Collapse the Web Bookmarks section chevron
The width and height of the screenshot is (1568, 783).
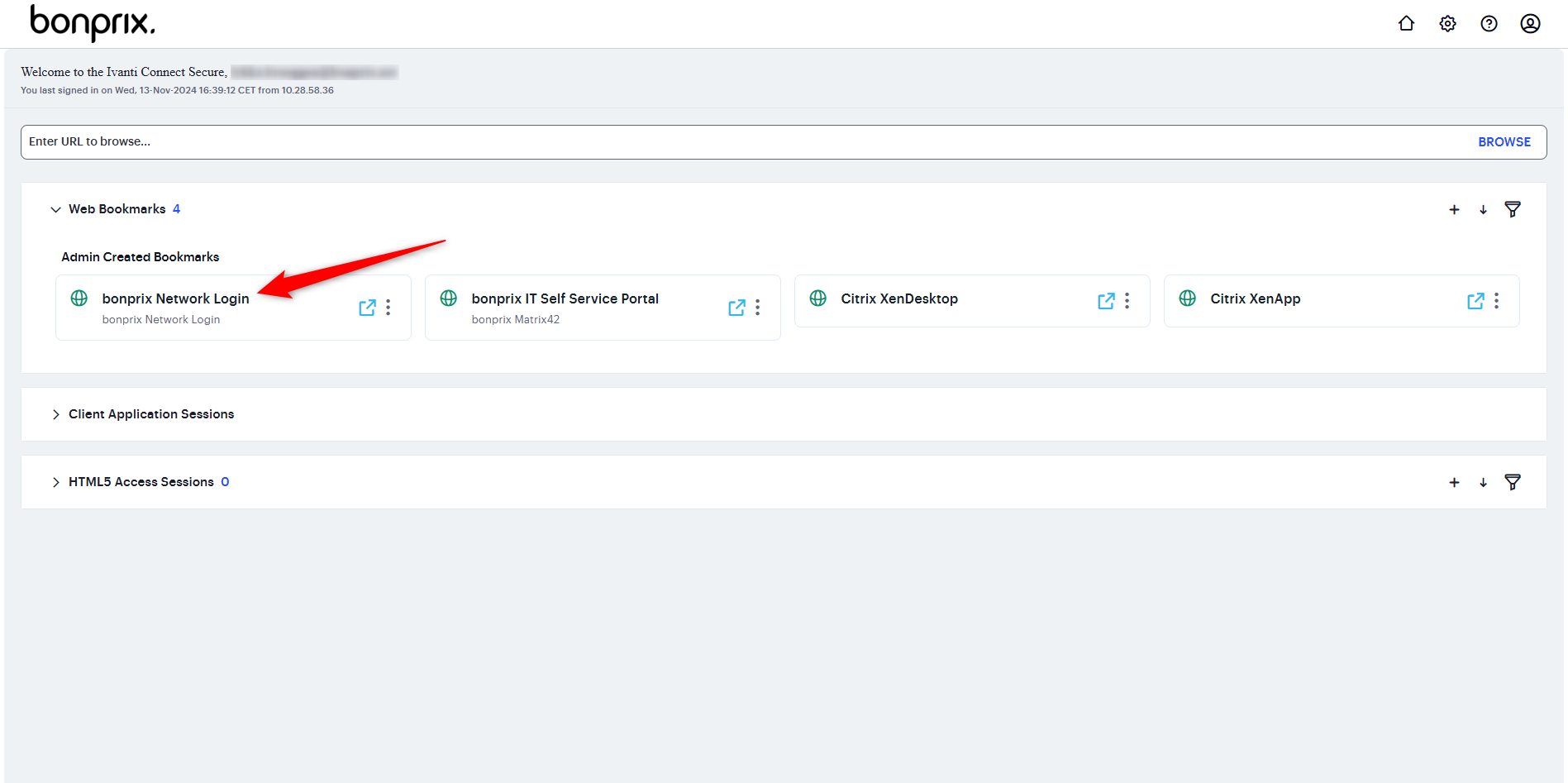[55, 210]
